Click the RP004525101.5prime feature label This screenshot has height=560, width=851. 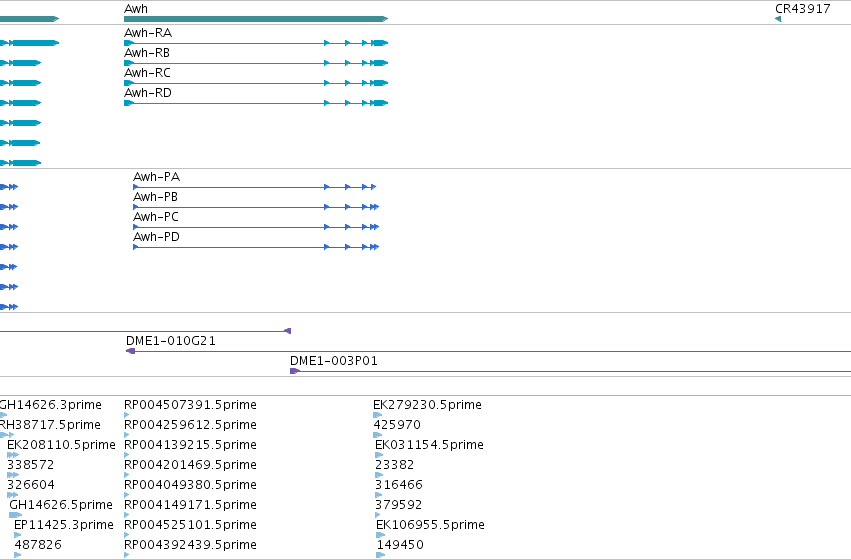pos(190,525)
